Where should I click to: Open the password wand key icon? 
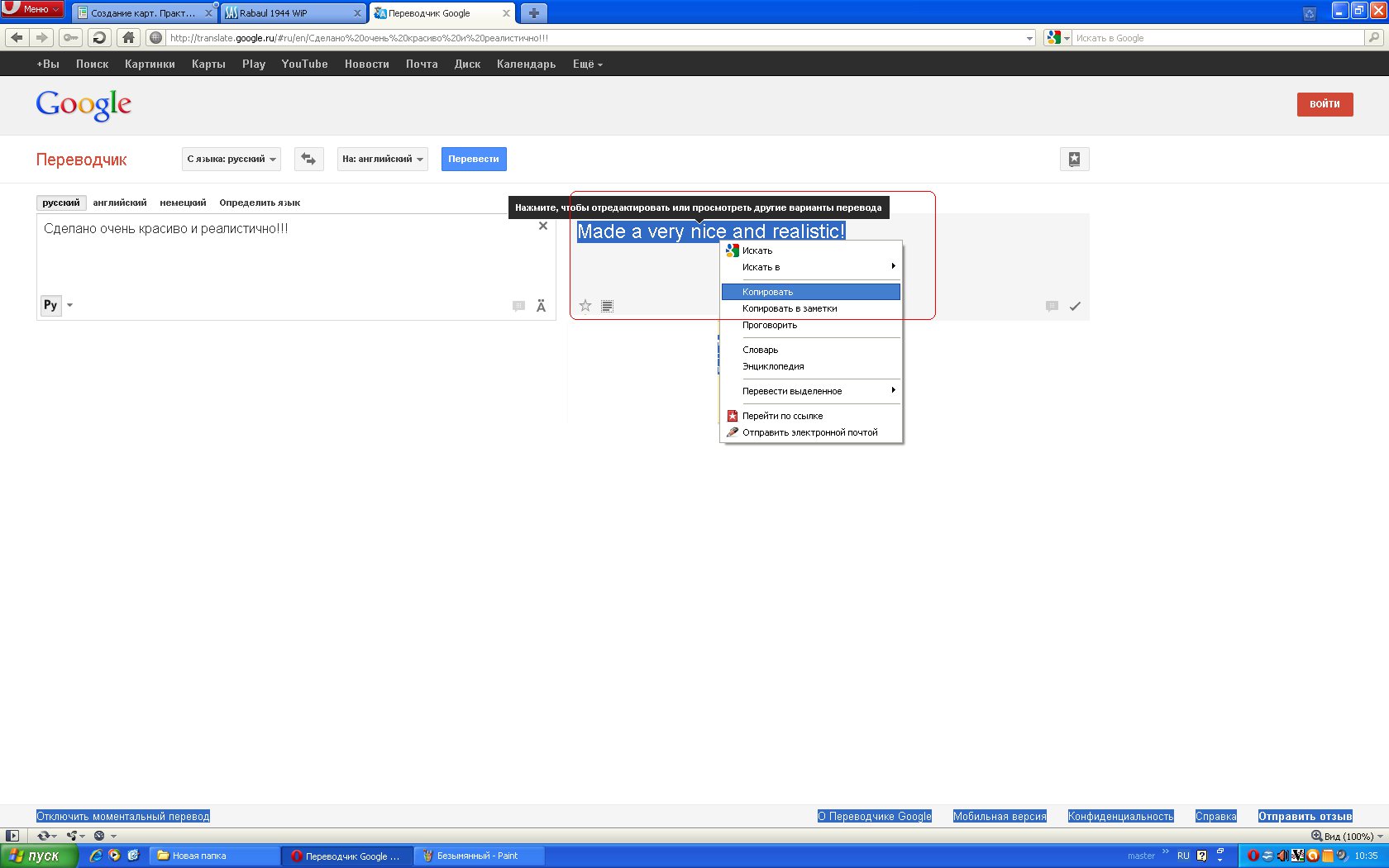click(x=70, y=37)
